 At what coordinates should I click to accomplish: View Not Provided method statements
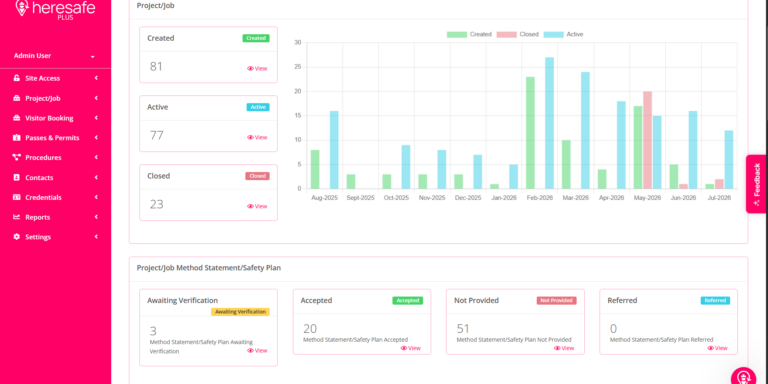(564, 348)
